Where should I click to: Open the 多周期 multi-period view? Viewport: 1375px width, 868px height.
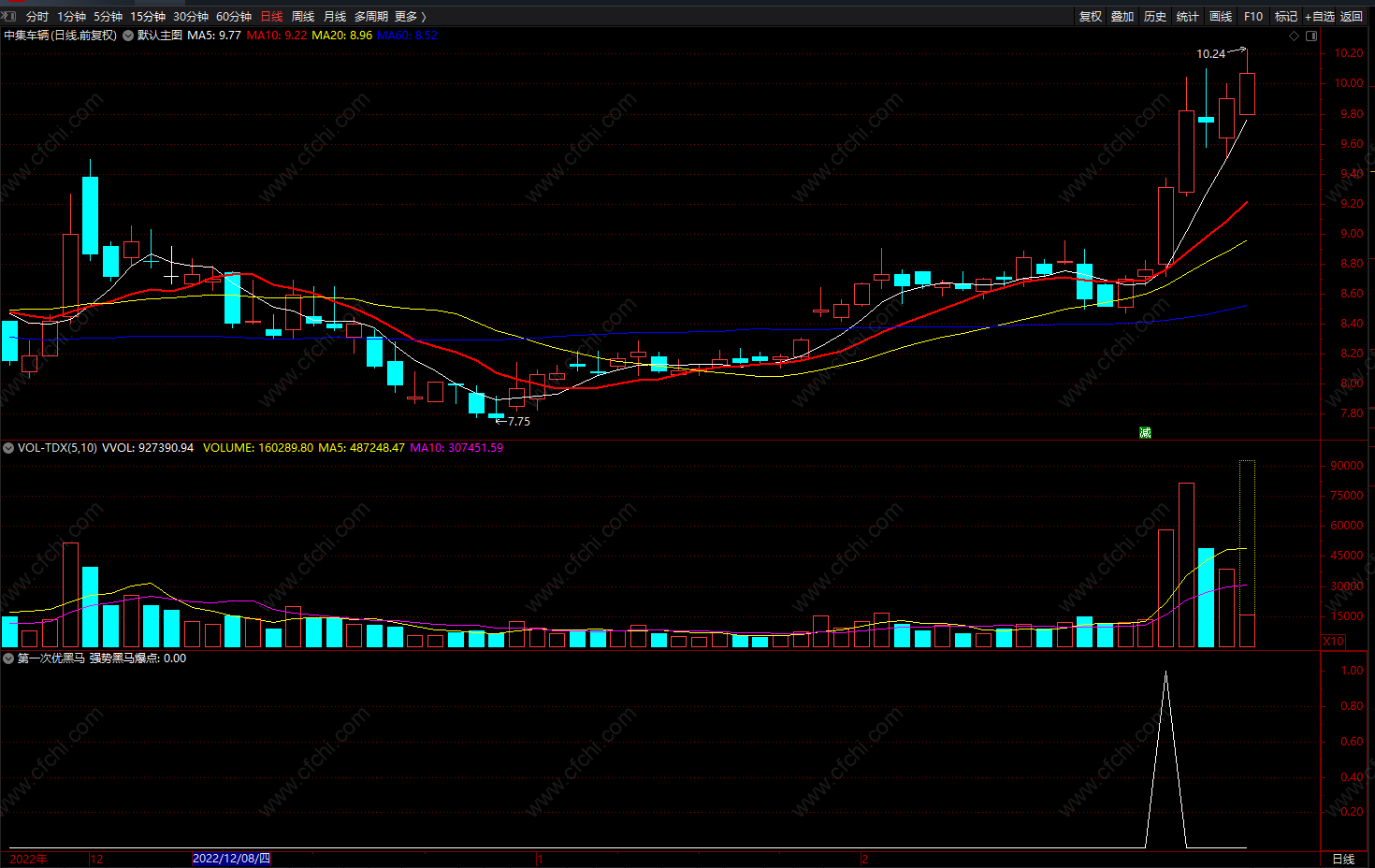pyautogui.click(x=370, y=17)
